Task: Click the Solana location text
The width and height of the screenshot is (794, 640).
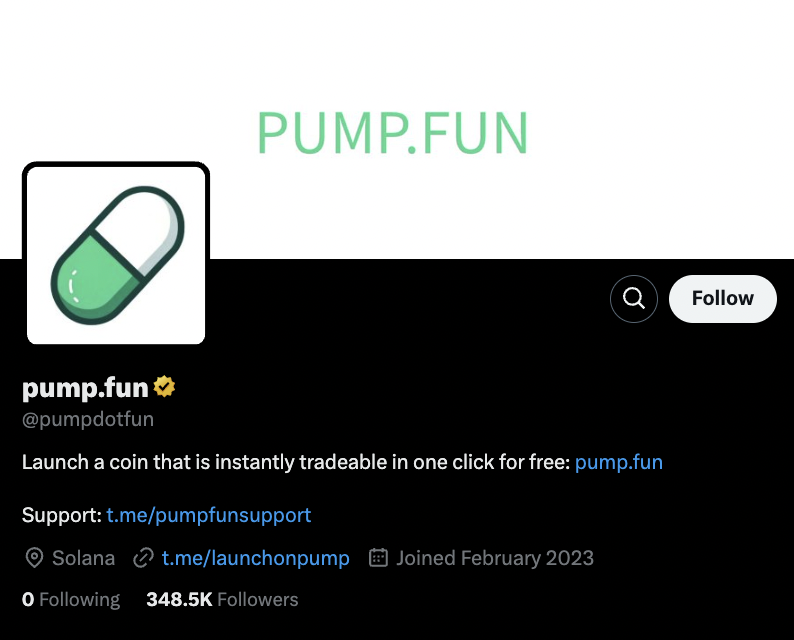Action: point(83,558)
